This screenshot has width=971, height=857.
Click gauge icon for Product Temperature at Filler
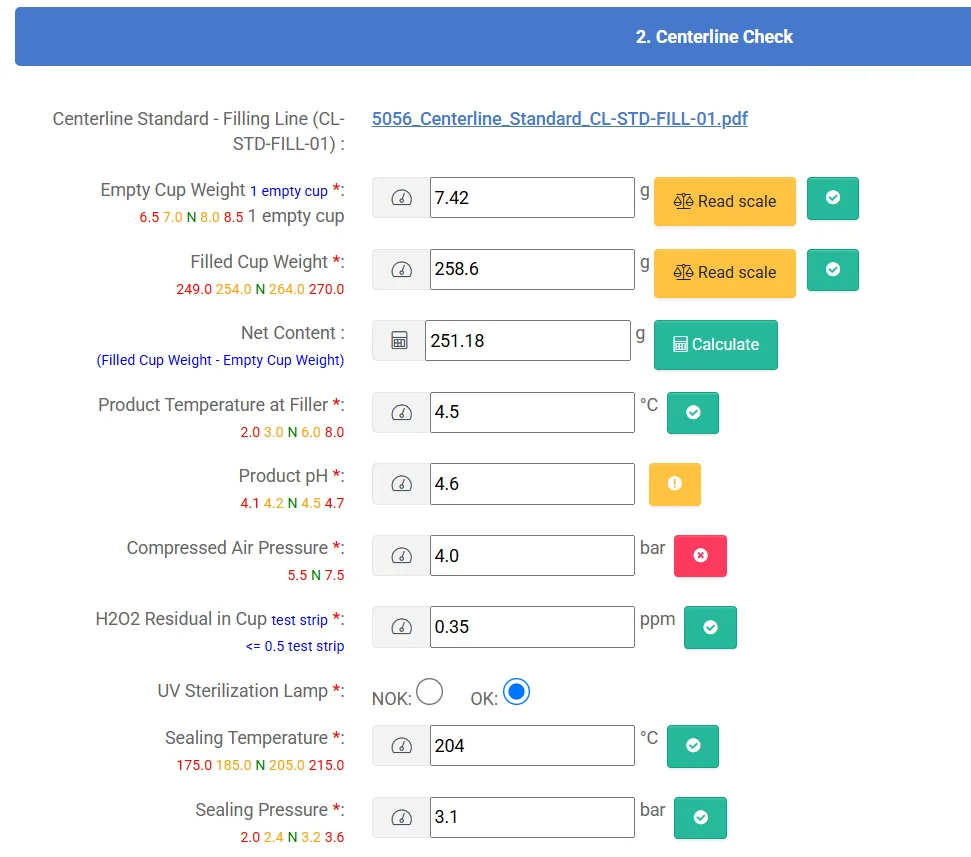point(401,412)
